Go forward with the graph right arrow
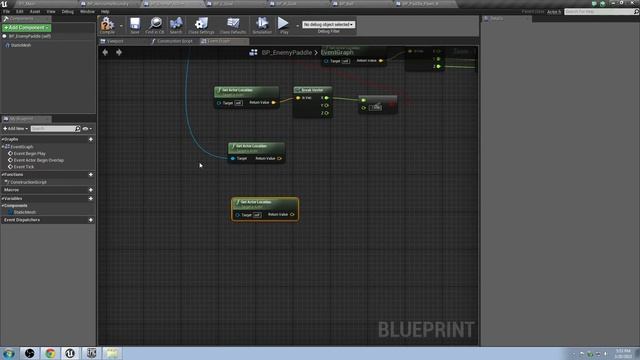 pyautogui.click(x=119, y=52)
